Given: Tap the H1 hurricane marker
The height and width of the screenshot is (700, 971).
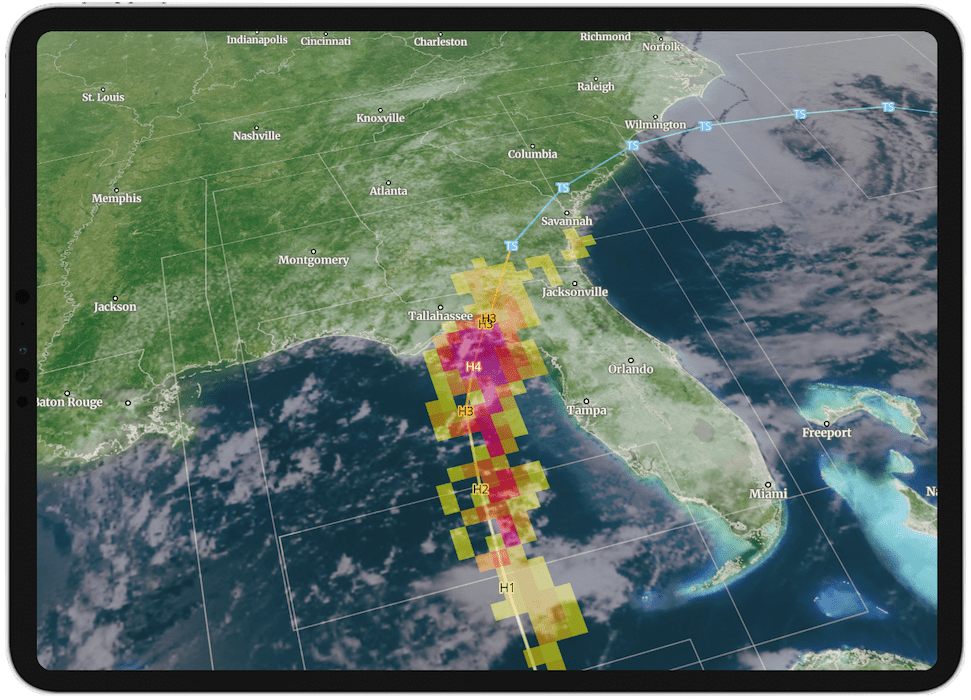Looking at the screenshot, I should pos(506,587).
